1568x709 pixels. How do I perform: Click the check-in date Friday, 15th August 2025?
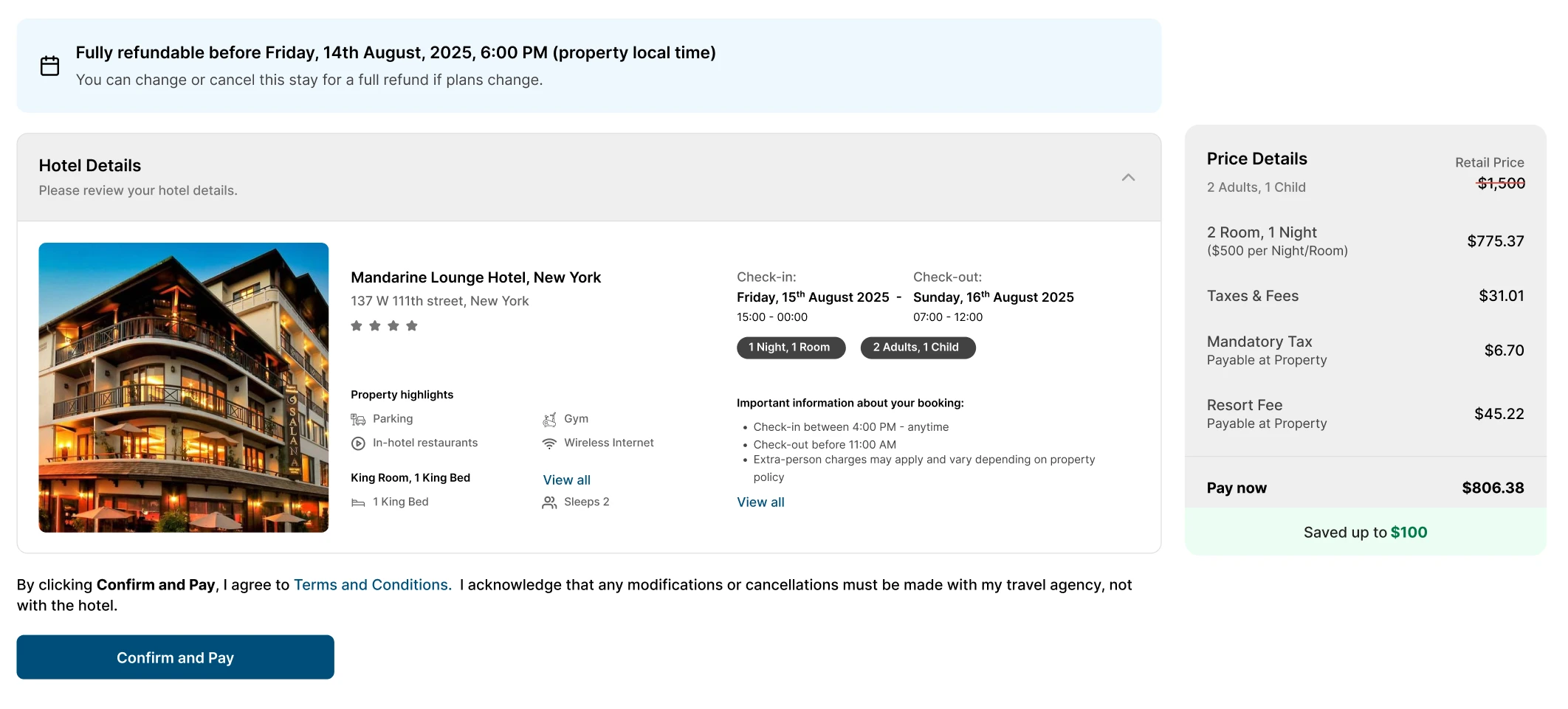click(813, 297)
